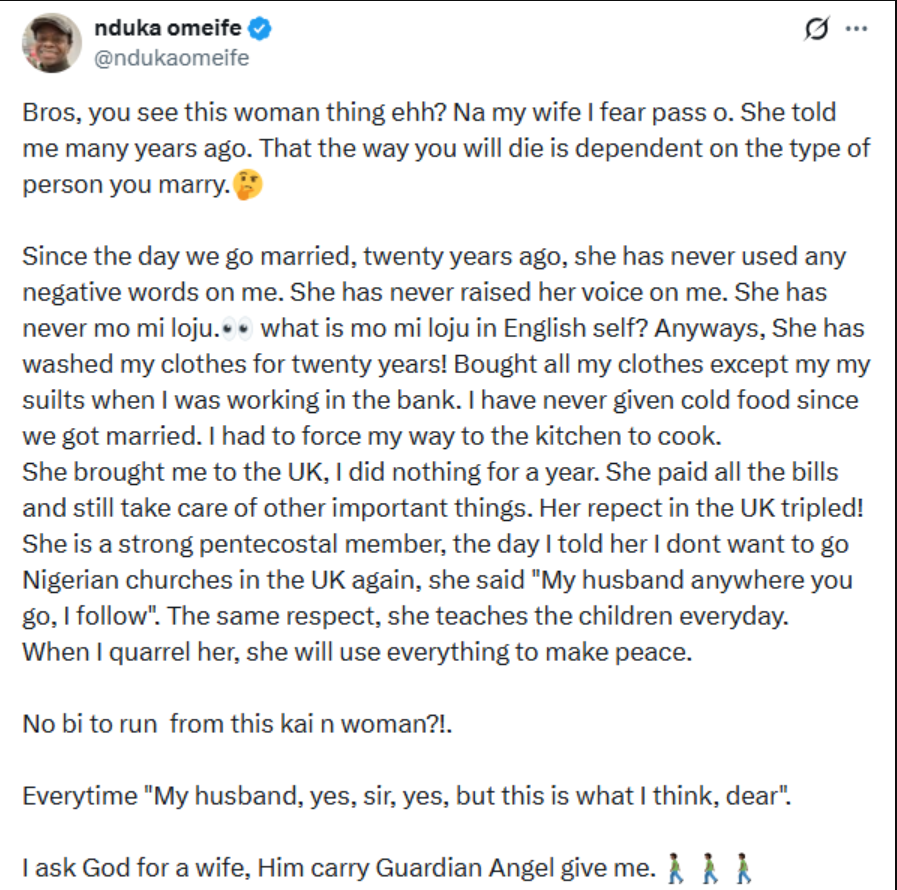Click the 'I ask God for a wife' line
Screen dimensions: 897x890
[338, 866]
